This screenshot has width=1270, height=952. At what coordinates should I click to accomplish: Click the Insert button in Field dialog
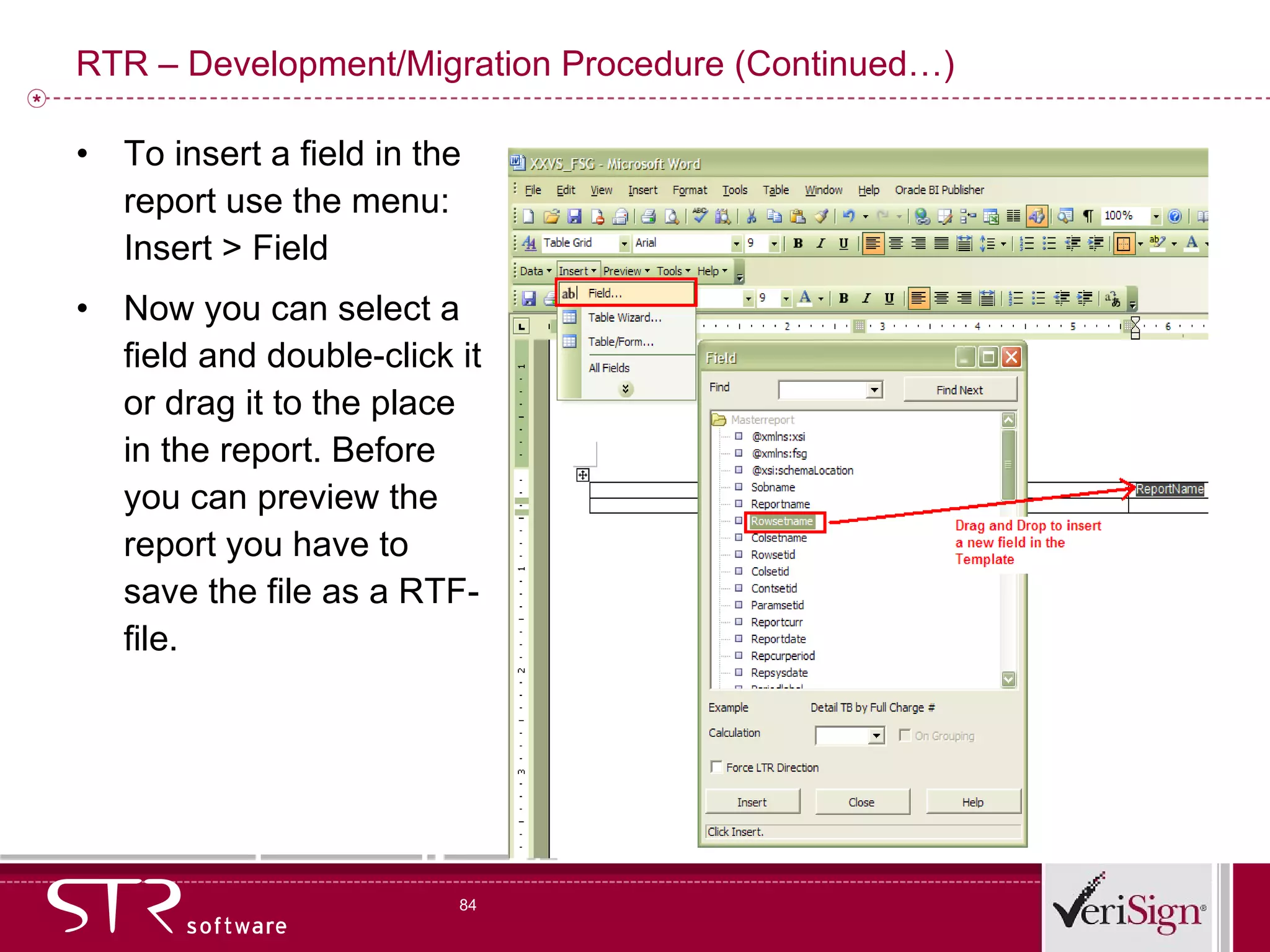click(752, 802)
